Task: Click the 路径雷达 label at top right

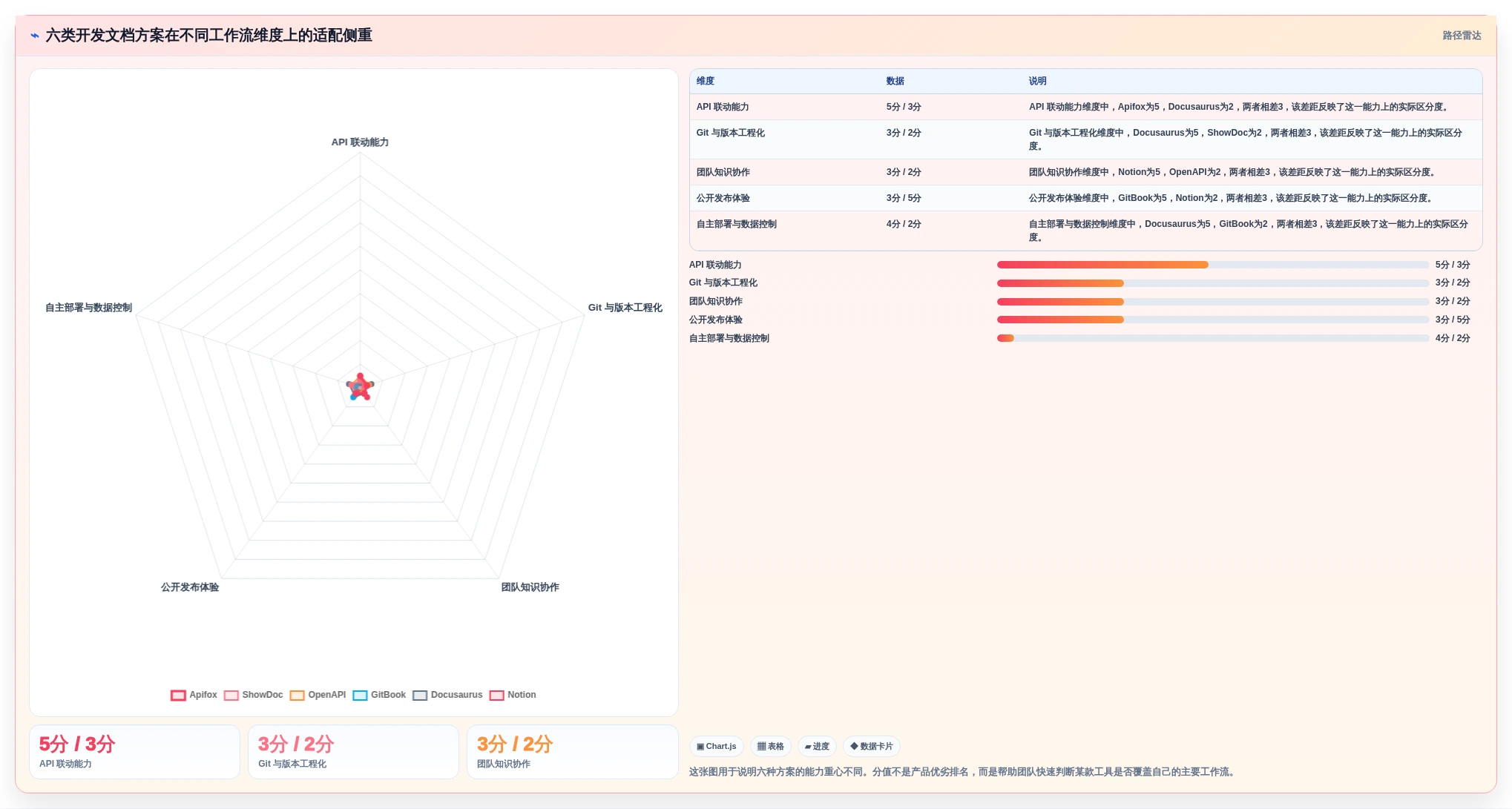Action: (x=1462, y=36)
